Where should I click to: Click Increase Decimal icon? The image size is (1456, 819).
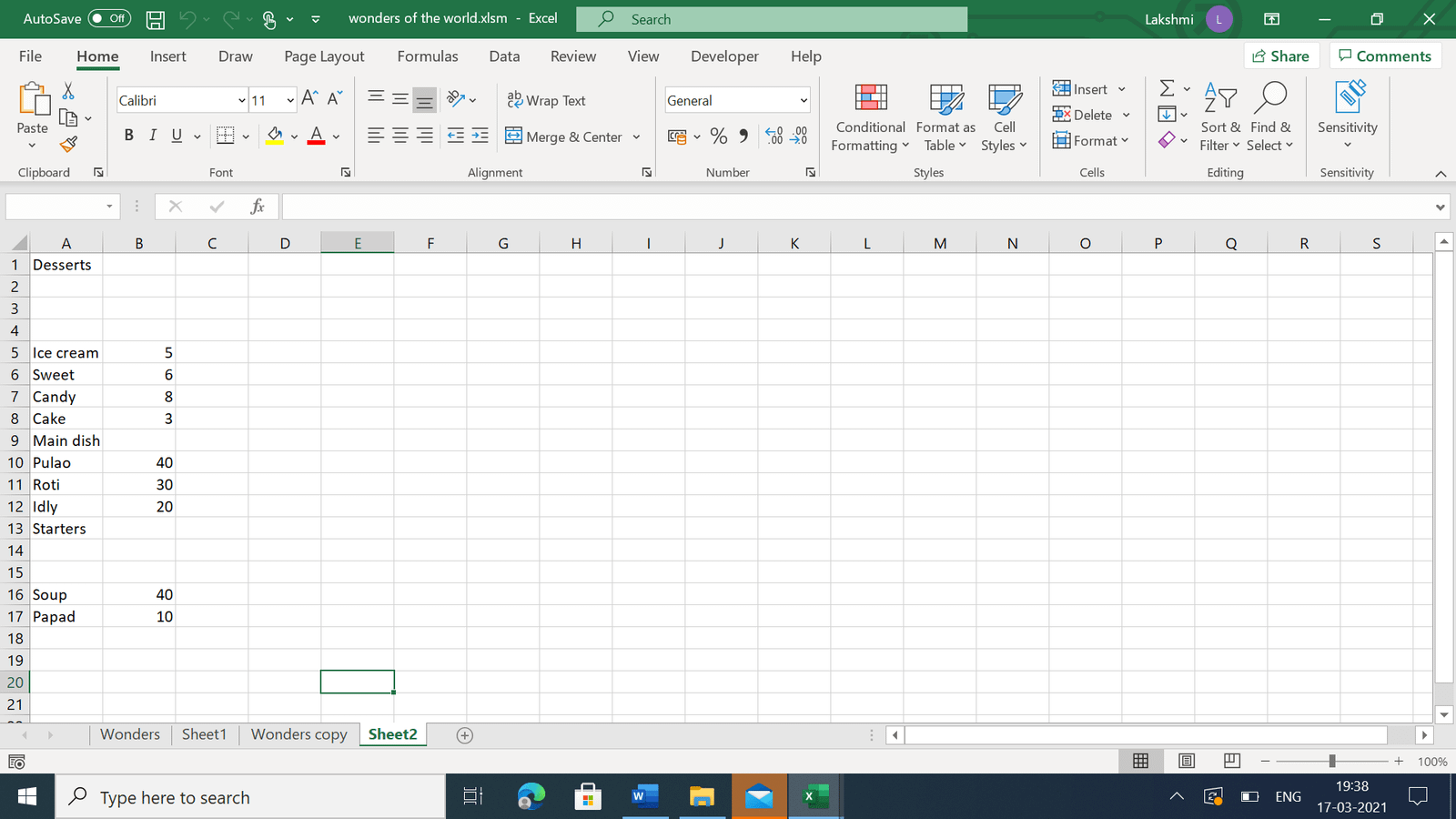(774, 136)
